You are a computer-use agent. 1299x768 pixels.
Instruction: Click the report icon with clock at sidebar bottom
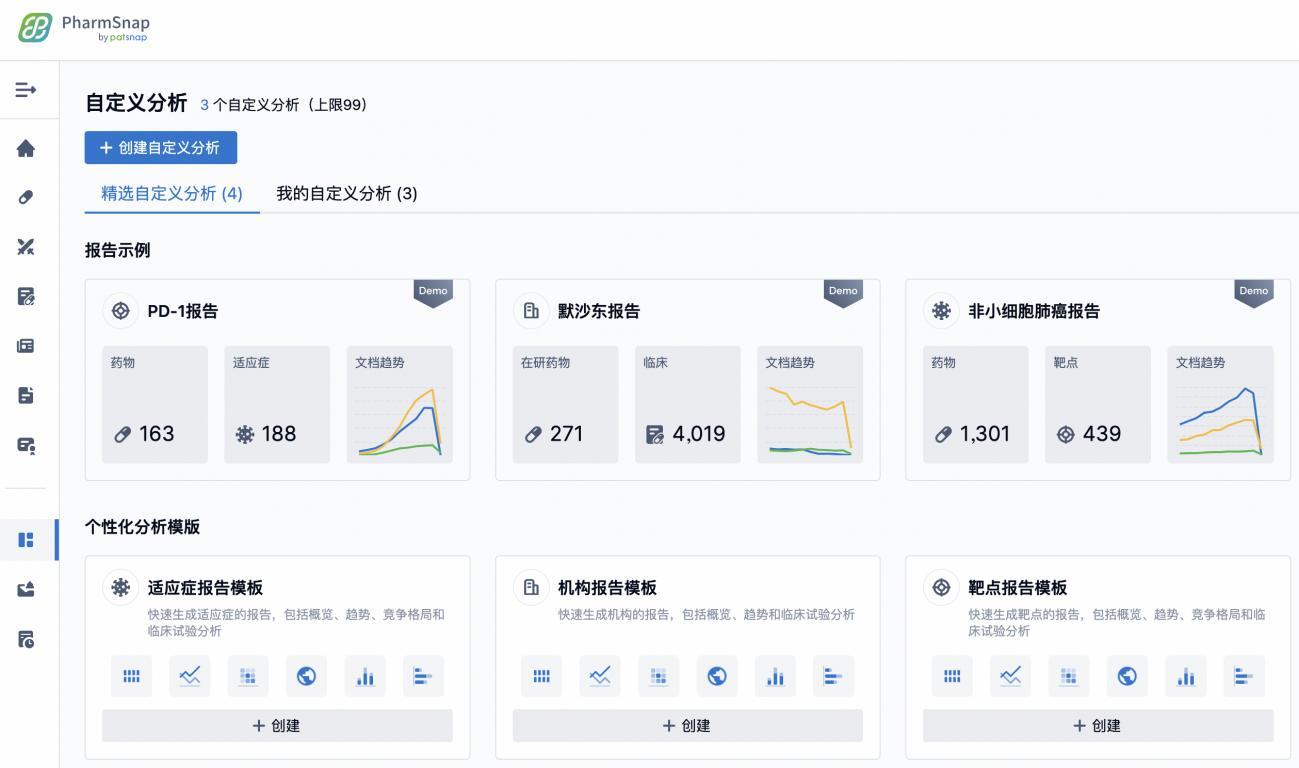coord(25,638)
